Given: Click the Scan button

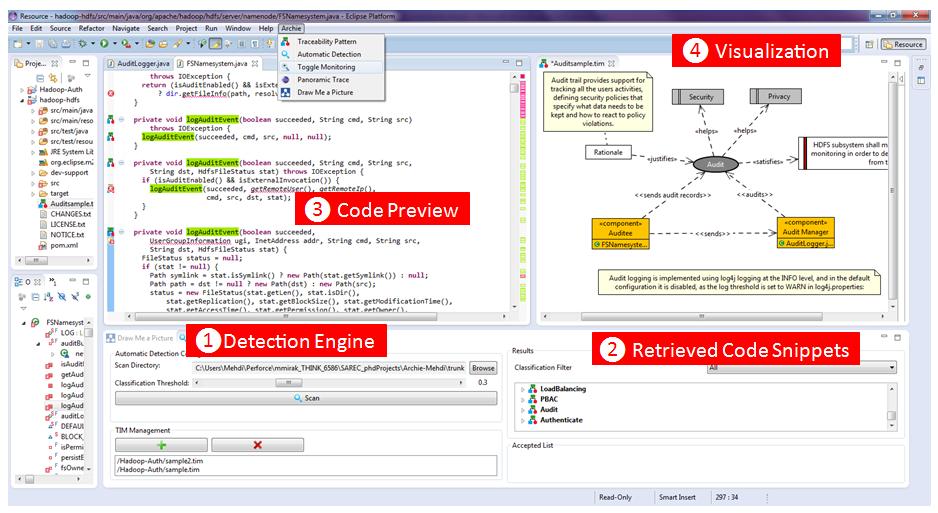Looking at the screenshot, I should pyautogui.click(x=306, y=398).
